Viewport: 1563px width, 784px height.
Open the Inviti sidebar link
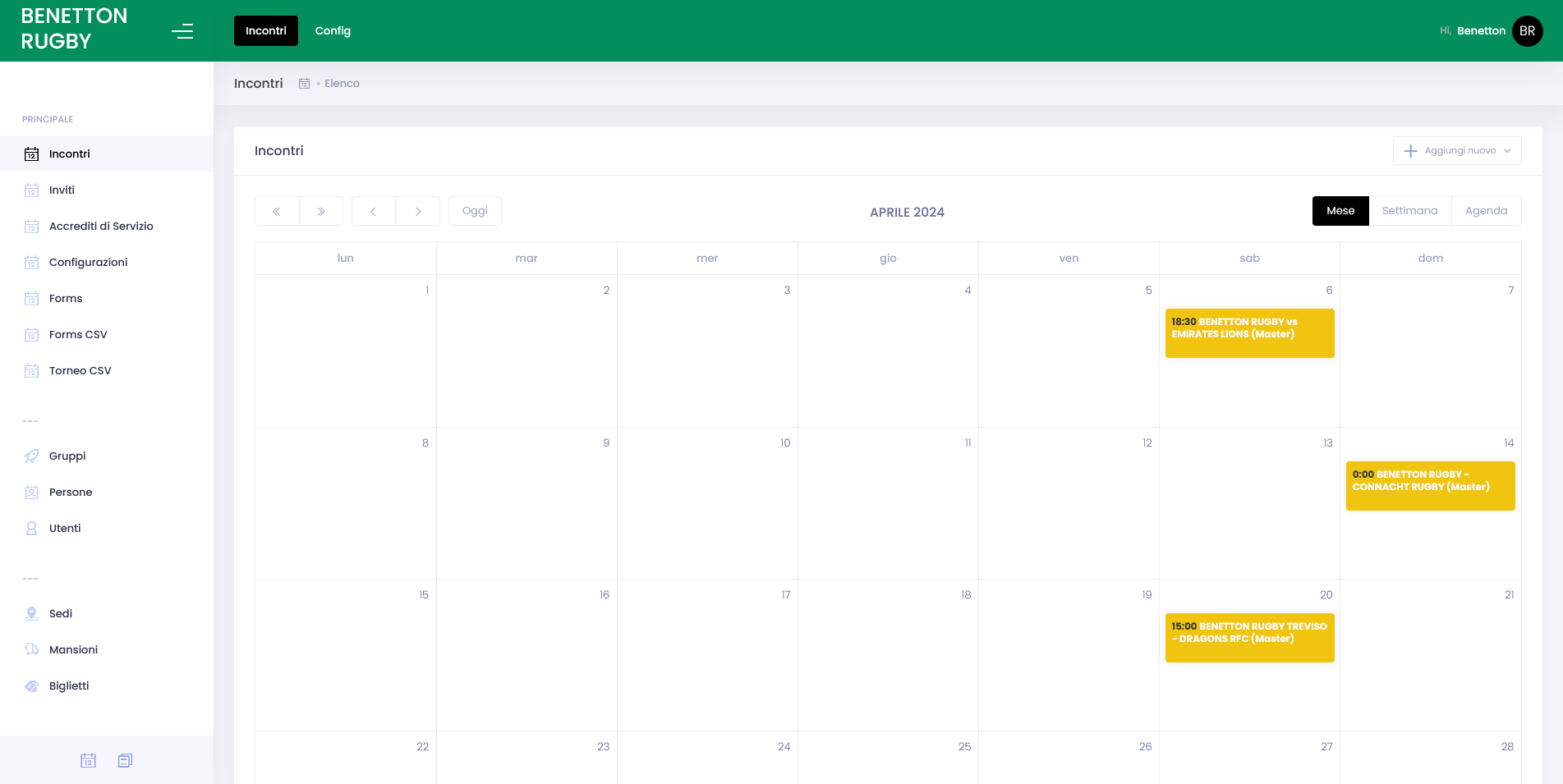(x=107, y=190)
